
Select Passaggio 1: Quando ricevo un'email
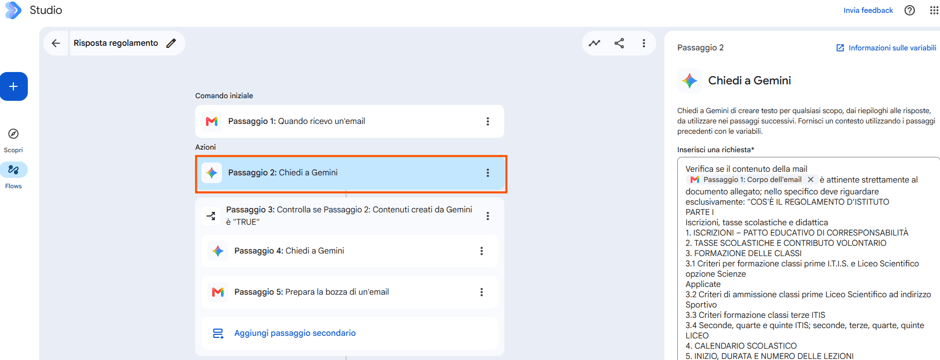point(350,122)
